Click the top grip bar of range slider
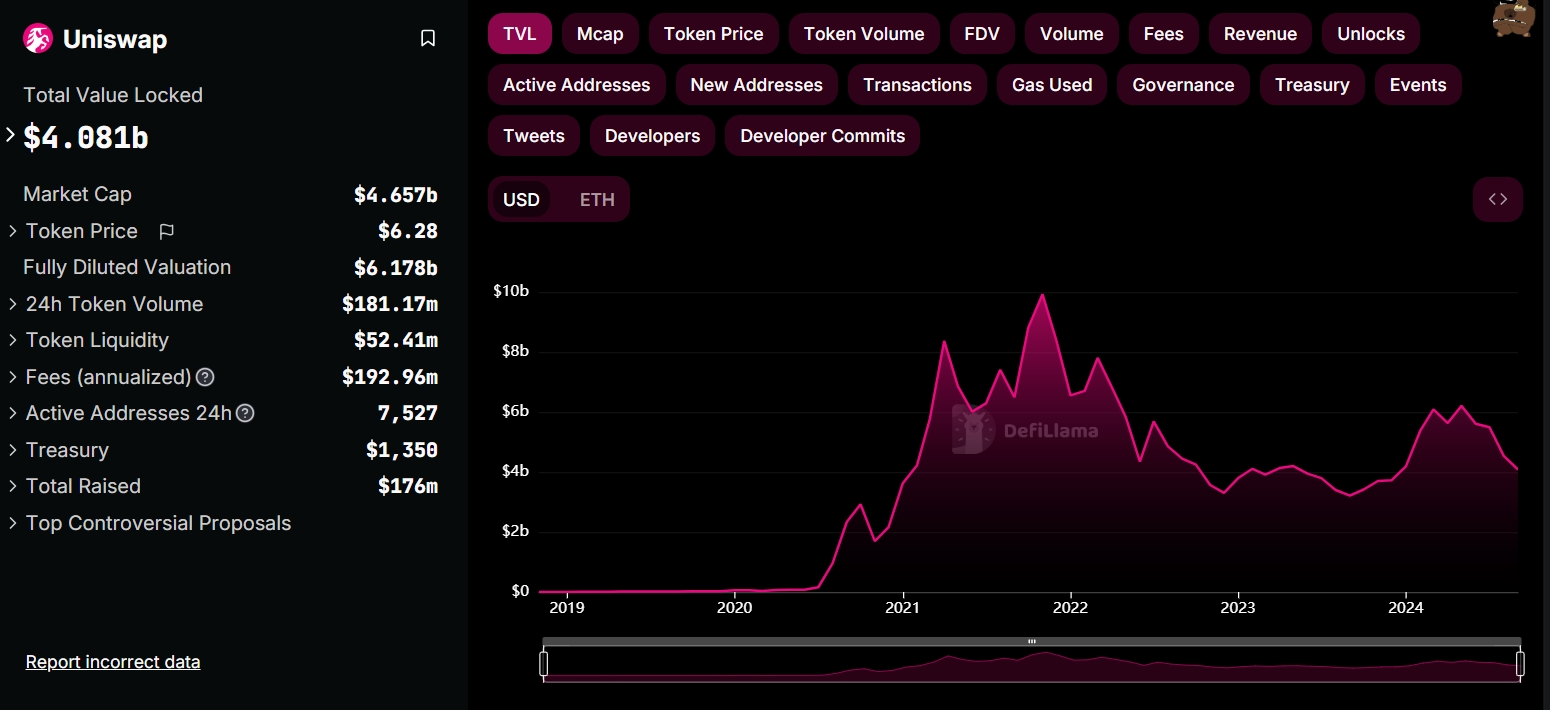 [x=1032, y=641]
